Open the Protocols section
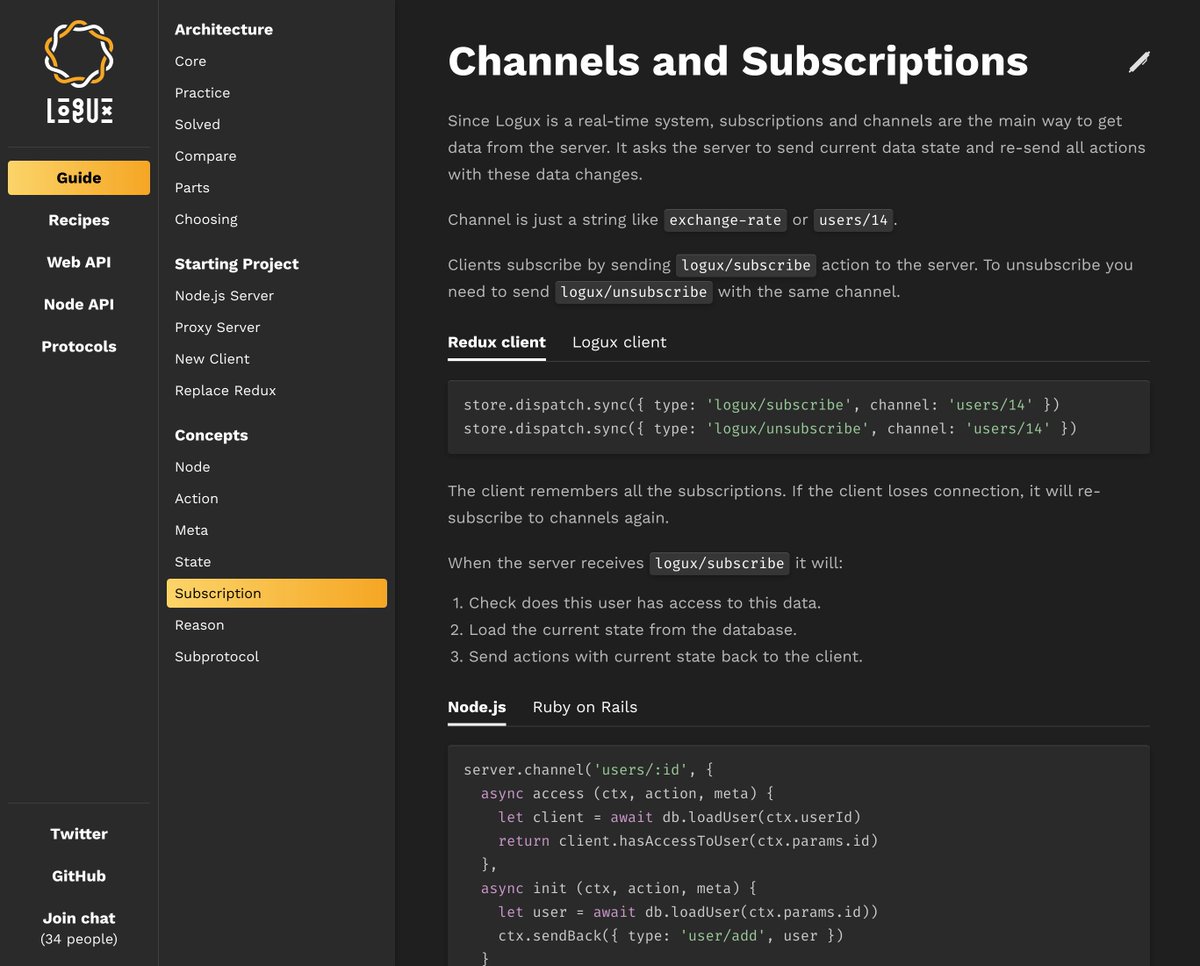This screenshot has width=1200, height=966. pyautogui.click(x=79, y=346)
